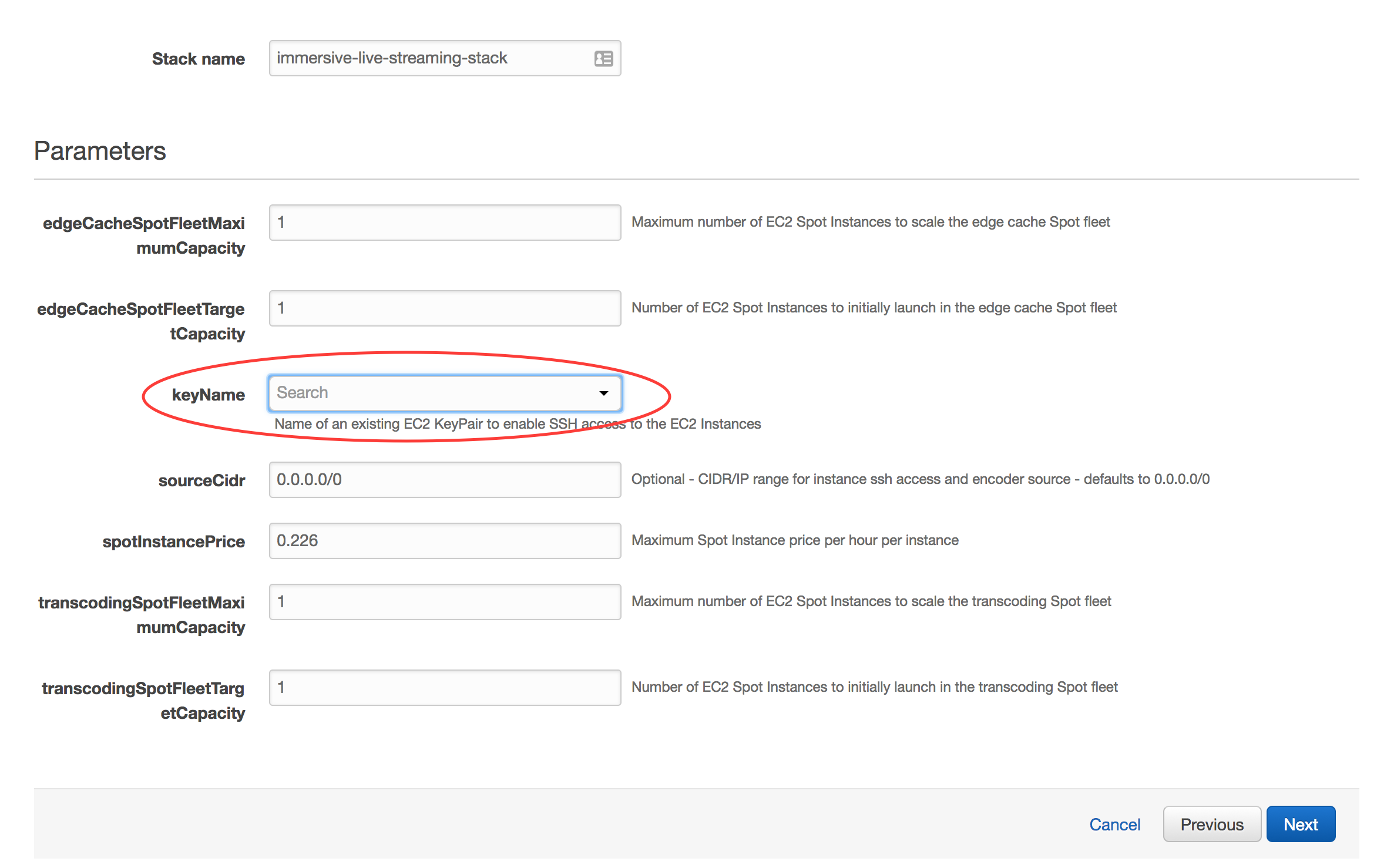Click the 'Optional - CIDR/IP range' description text

(921, 479)
